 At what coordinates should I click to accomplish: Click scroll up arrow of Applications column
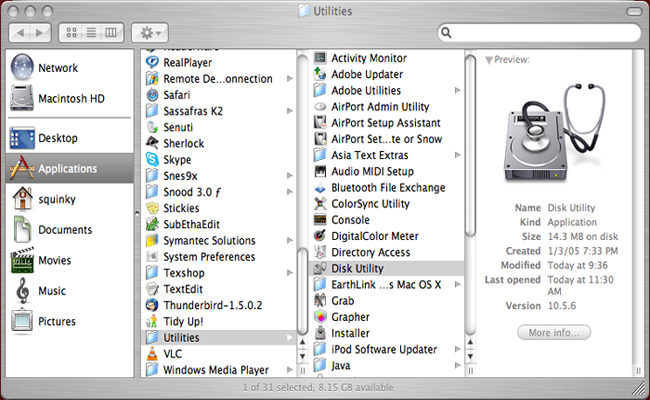[x=303, y=342]
